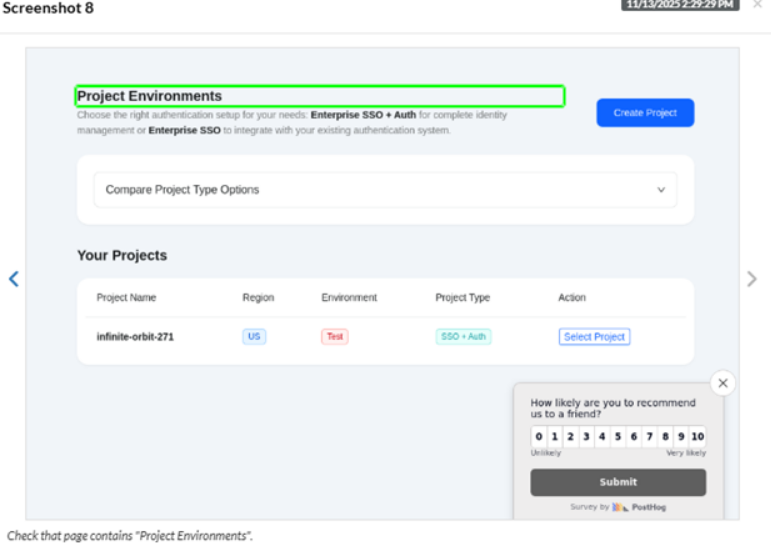Viewport: 771px width, 543px height.
Task: Select rating 0 in survey
Action: [539, 437]
